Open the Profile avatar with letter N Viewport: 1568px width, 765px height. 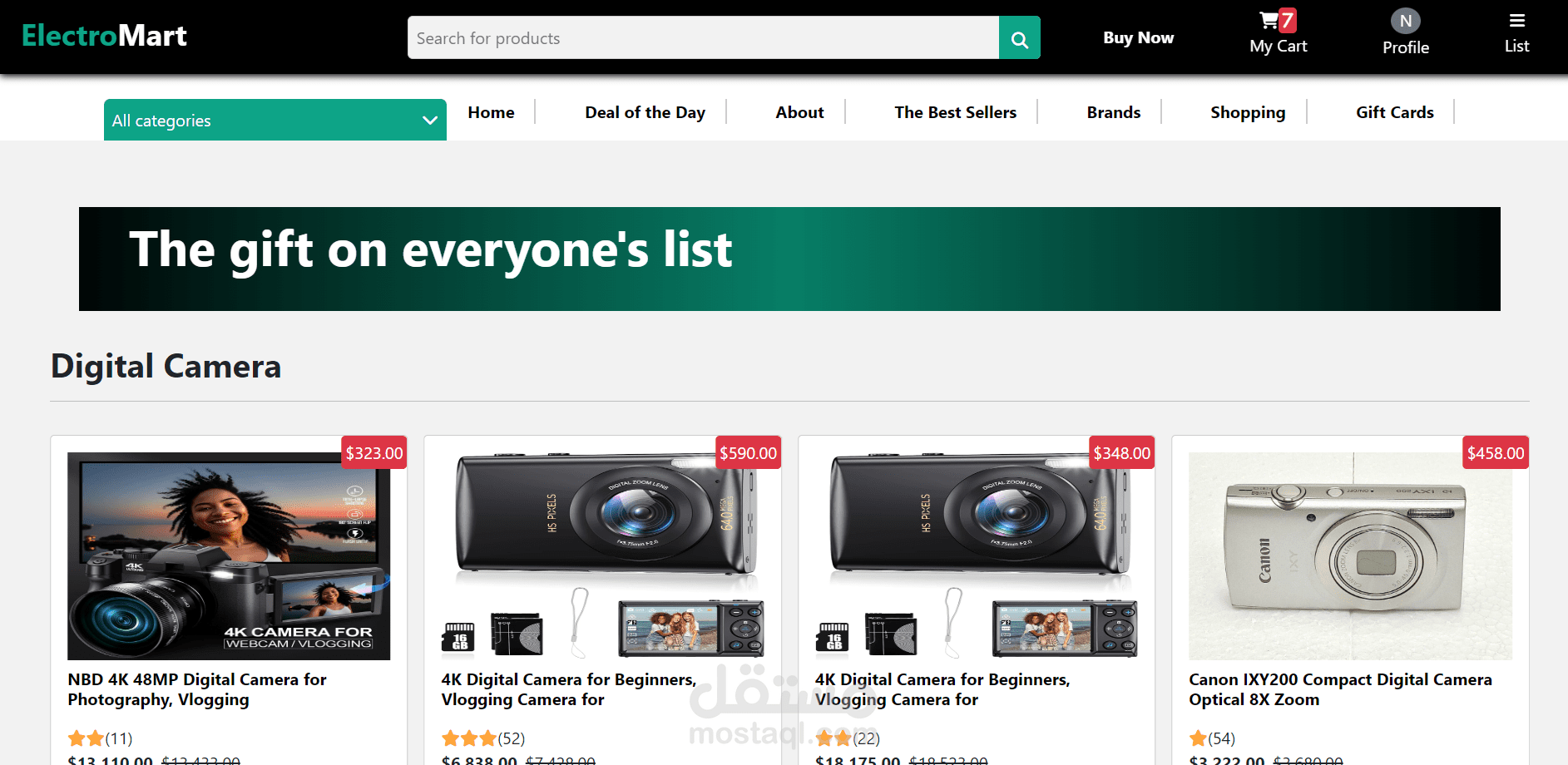(1406, 21)
